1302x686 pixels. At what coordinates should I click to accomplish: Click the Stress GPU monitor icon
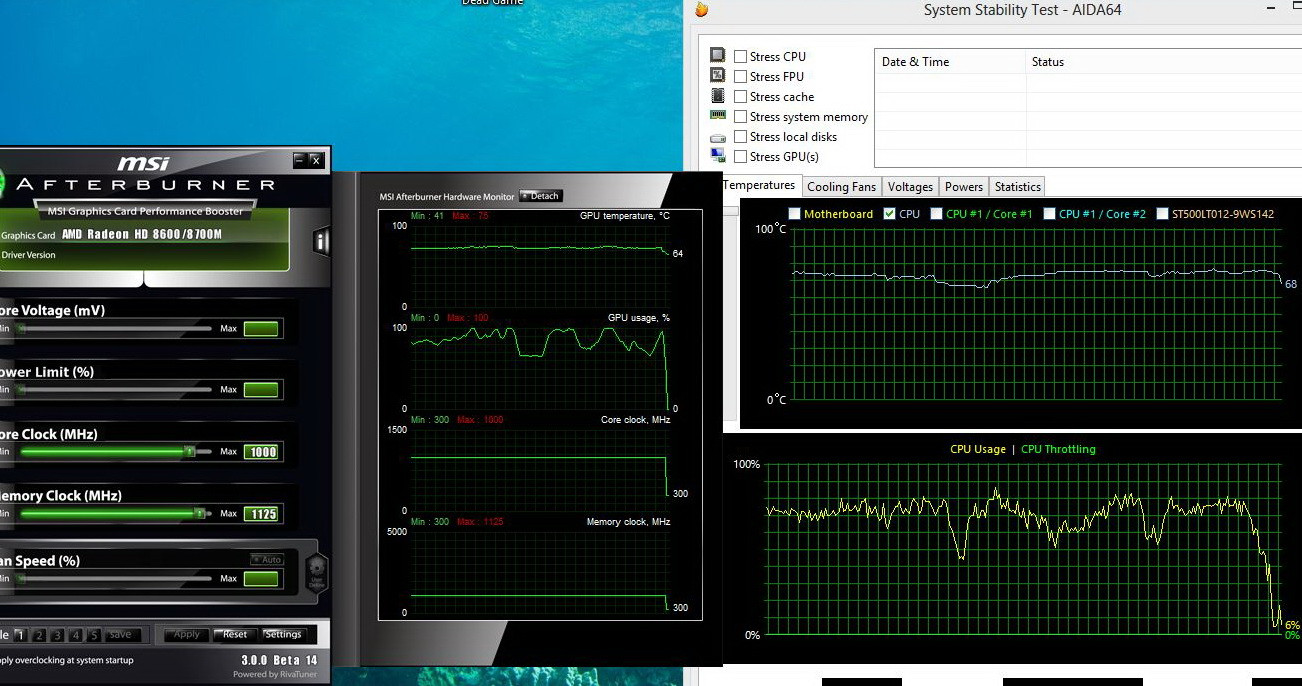click(717, 156)
